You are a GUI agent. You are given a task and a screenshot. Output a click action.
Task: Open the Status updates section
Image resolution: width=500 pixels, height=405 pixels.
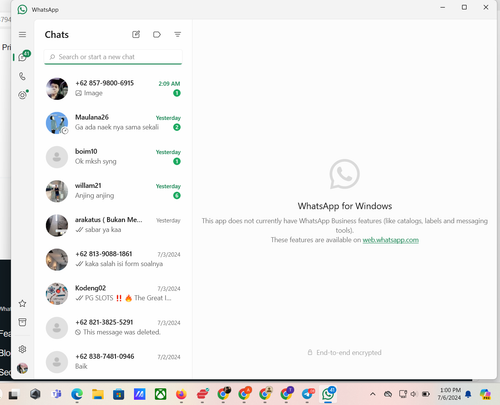point(23,95)
